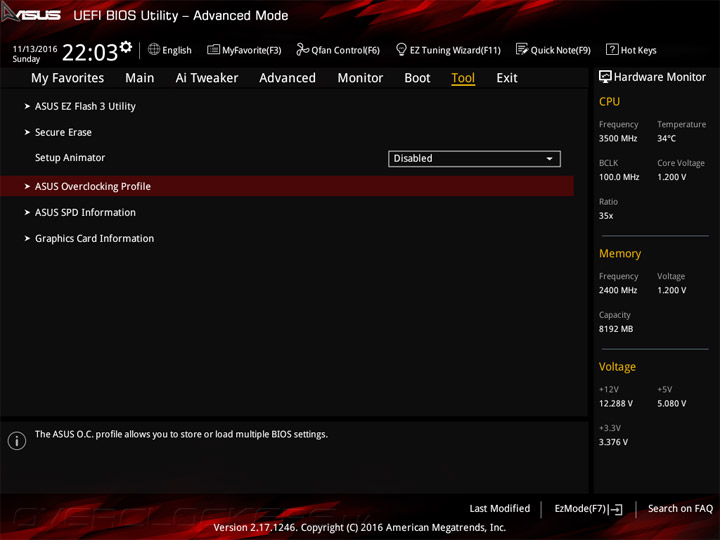
Task: Click the Quick Note notepad icon
Action: 522,49
